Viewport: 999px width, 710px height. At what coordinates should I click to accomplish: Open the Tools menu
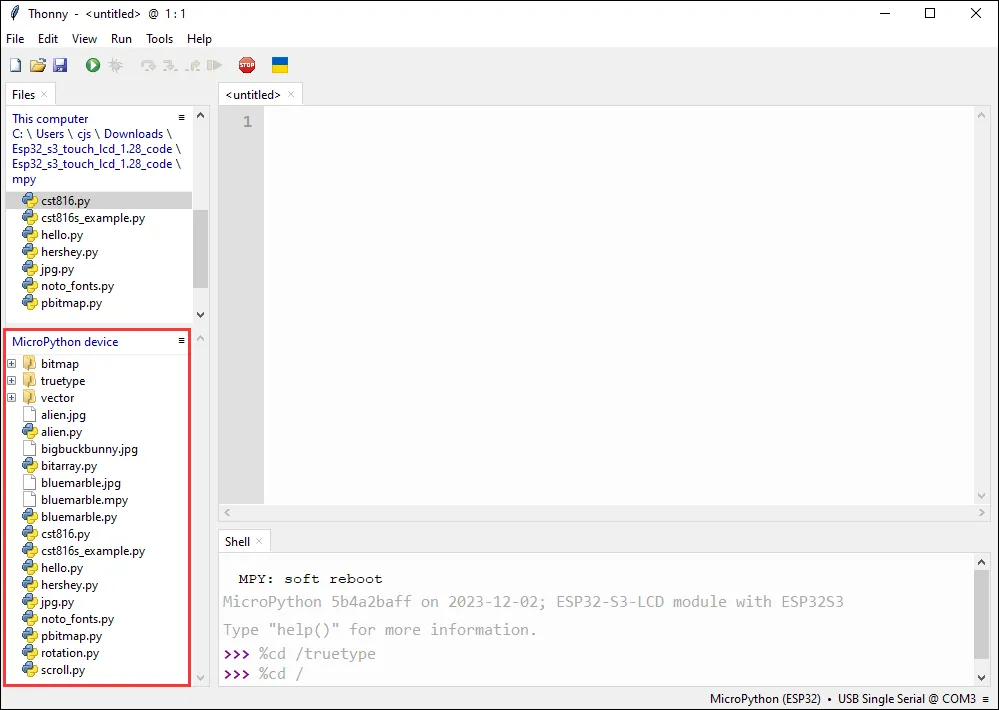(x=159, y=39)
